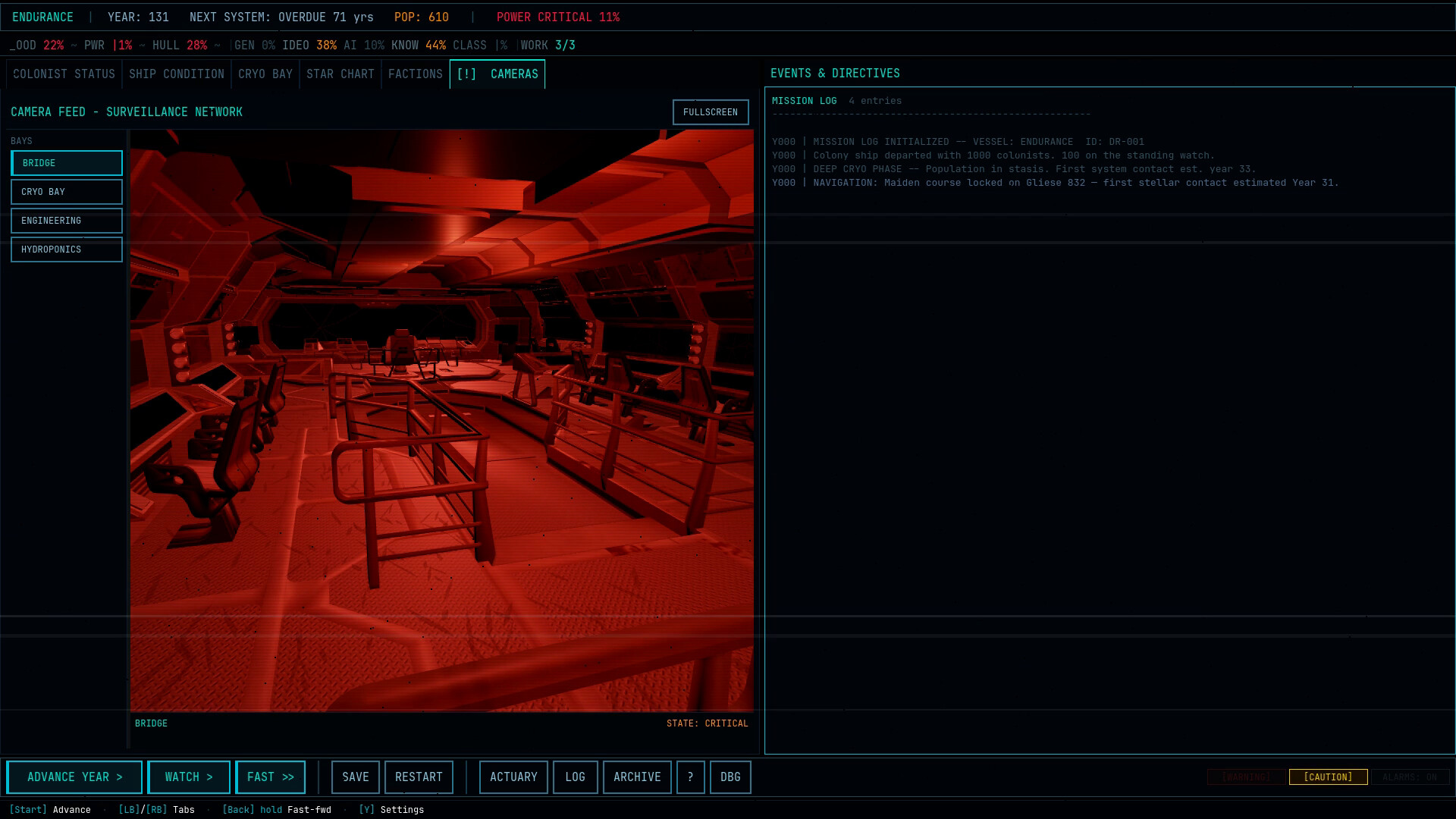Click the POP: 610 population readout
Viewport: 1456px width, 819px height.
(x=422, y=17)
